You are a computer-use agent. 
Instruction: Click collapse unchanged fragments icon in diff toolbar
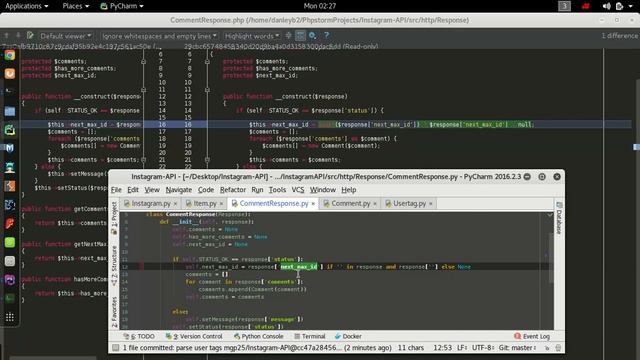click(x=288, y=36)
